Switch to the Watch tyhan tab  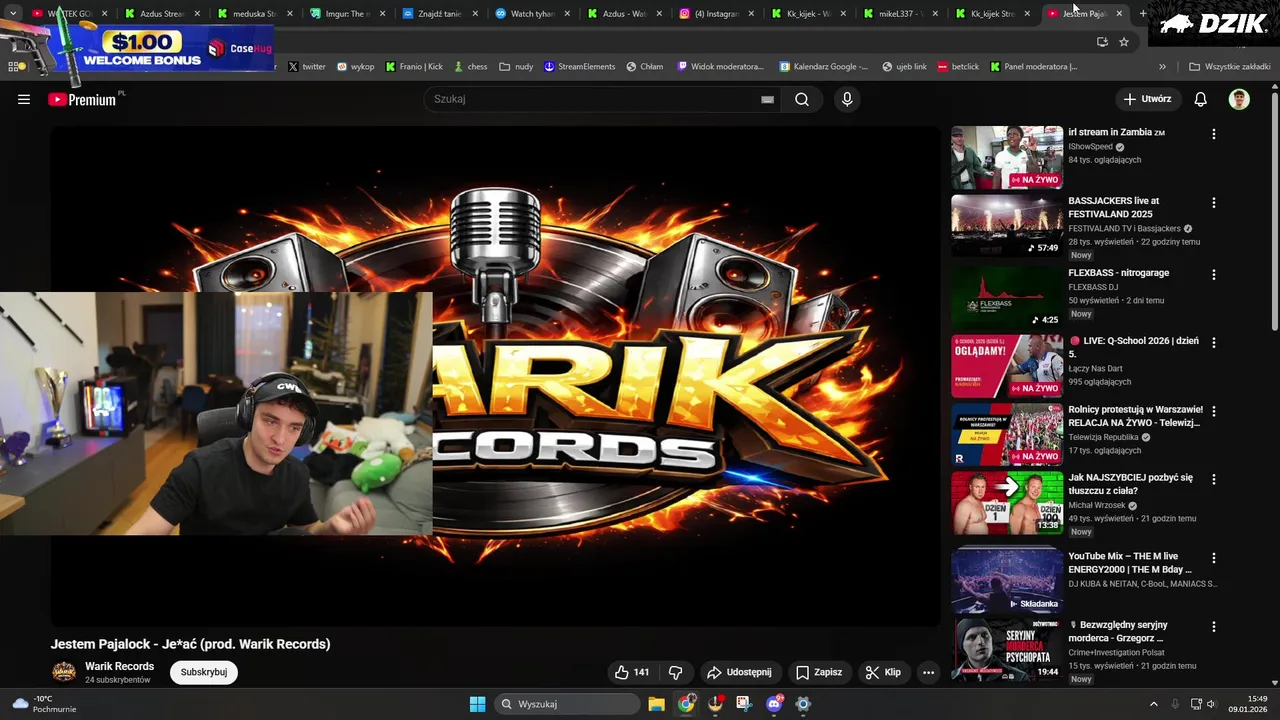coord(531,14)
